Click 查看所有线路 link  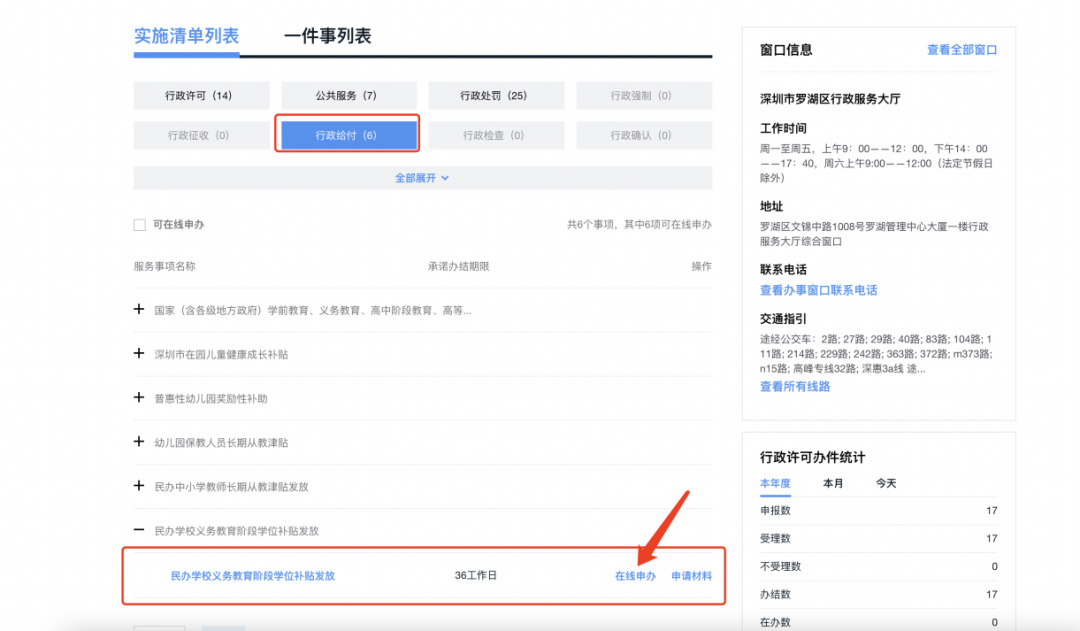pos(795,386)
